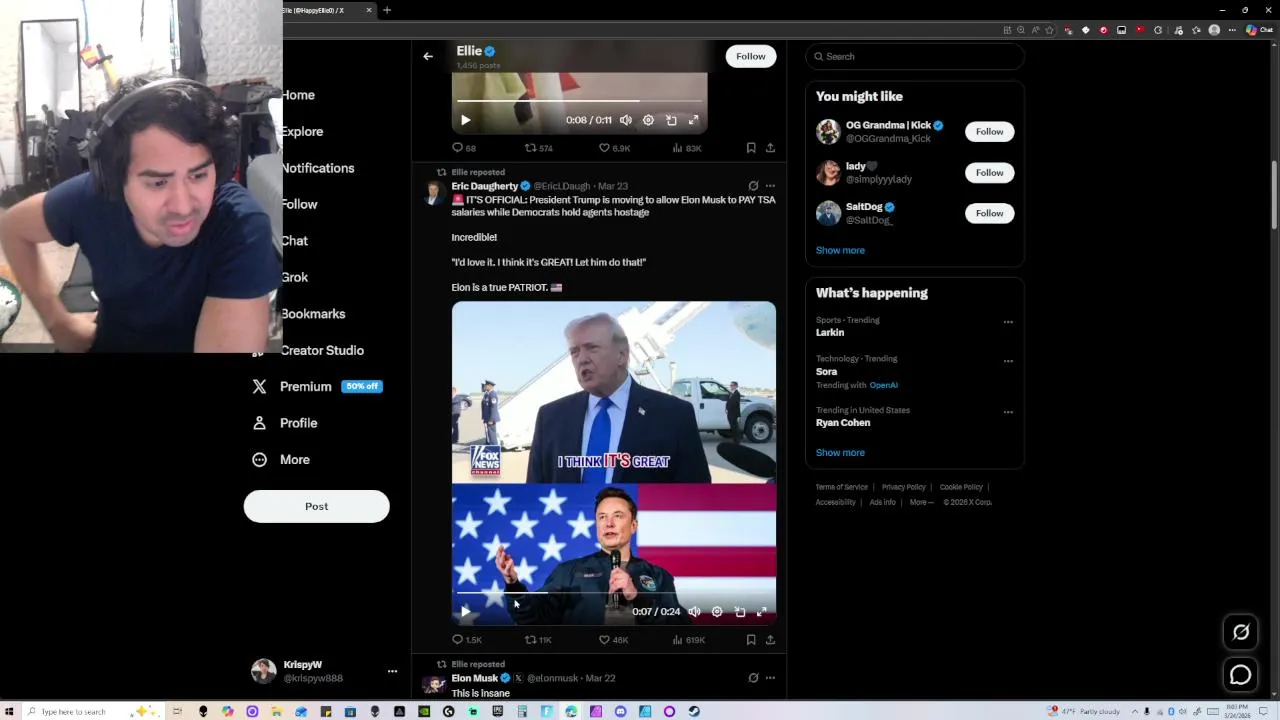
Task: Repost the post with 574 reposts
Action: (x=539, y=148)
